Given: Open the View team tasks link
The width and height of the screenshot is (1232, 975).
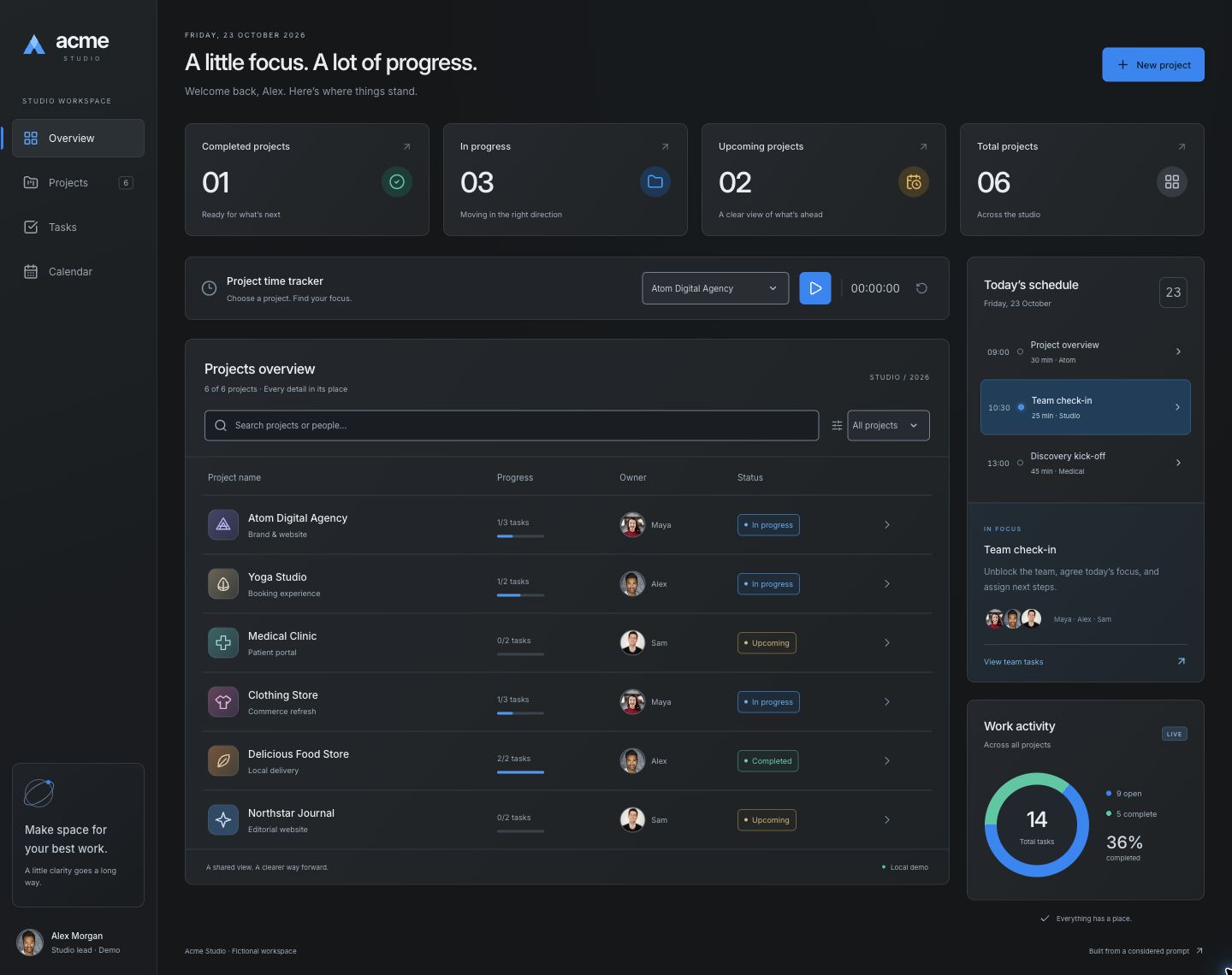Looking at the screenshot, I should (x=1085, y=661).
